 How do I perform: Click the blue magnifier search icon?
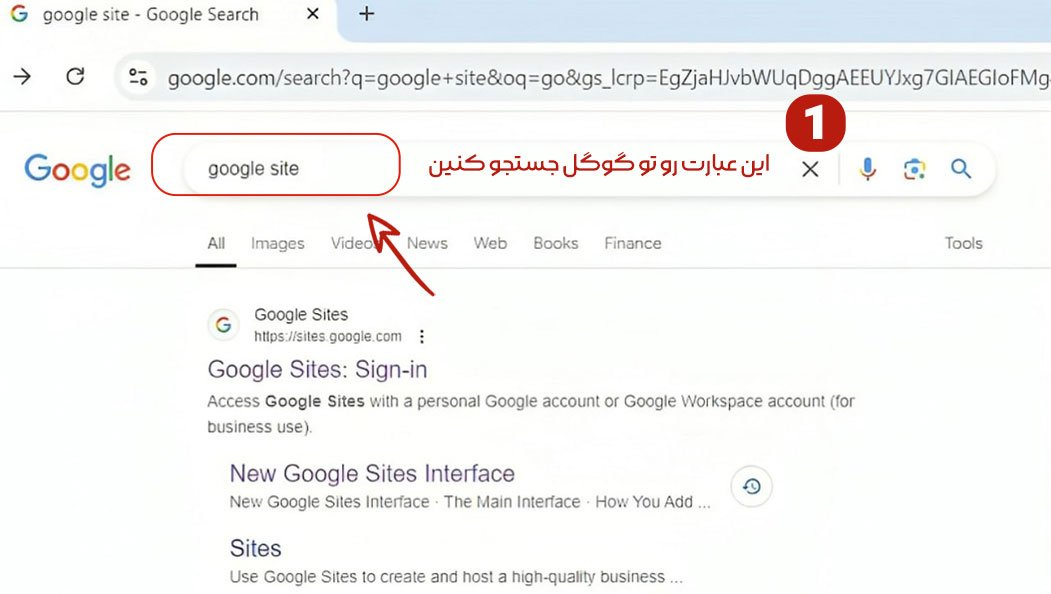[961, 169]
